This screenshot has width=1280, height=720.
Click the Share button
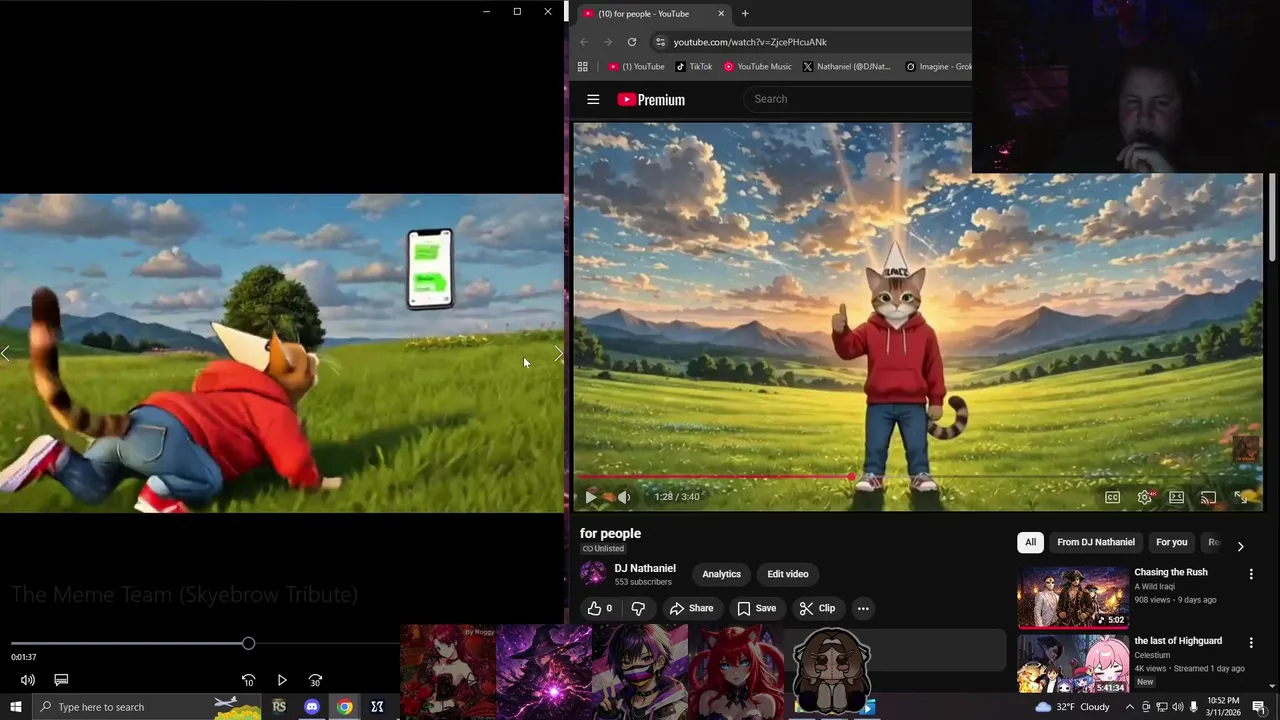tap(692, 608)
